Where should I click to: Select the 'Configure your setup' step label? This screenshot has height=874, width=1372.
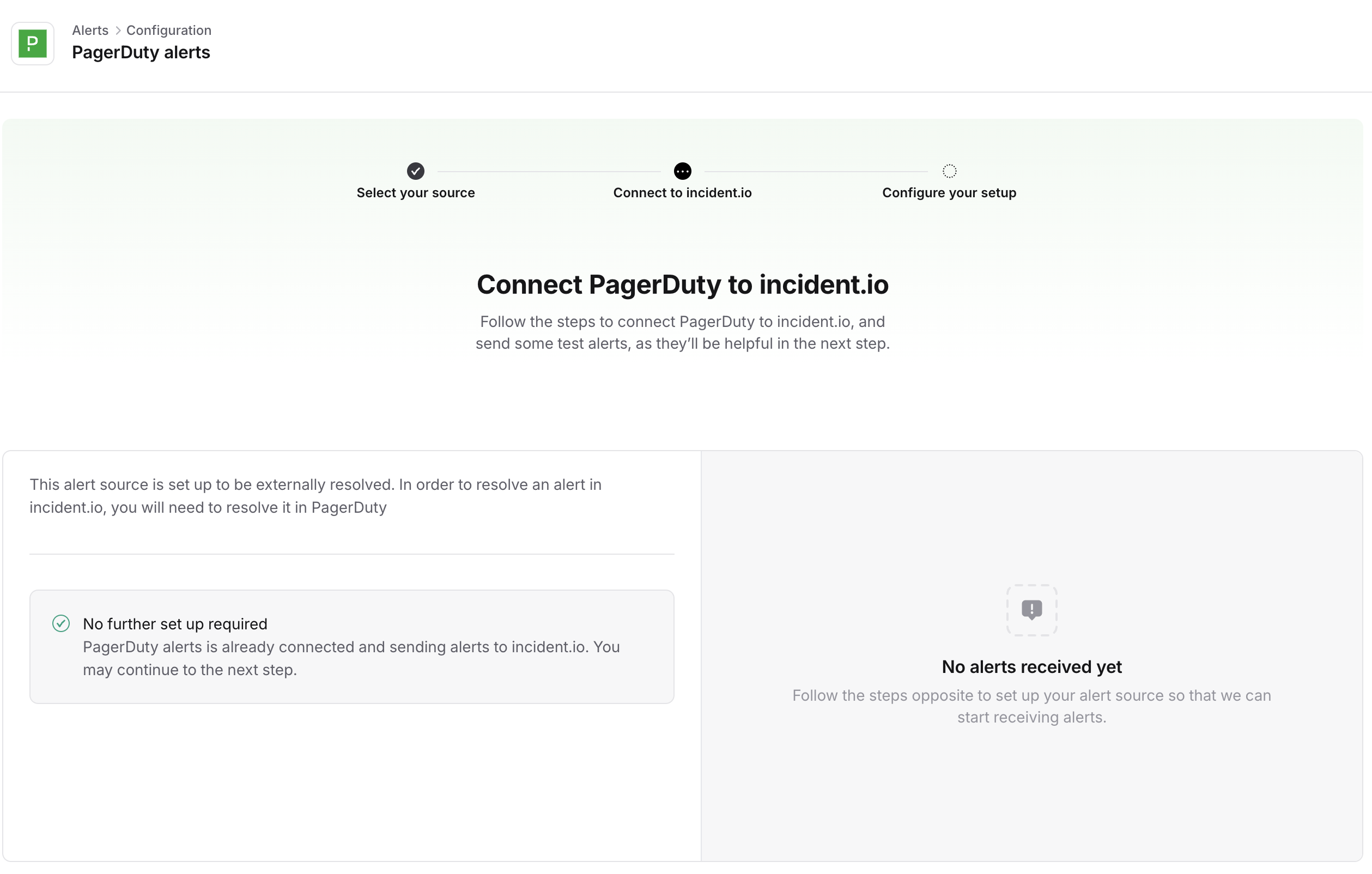[949, 192]
